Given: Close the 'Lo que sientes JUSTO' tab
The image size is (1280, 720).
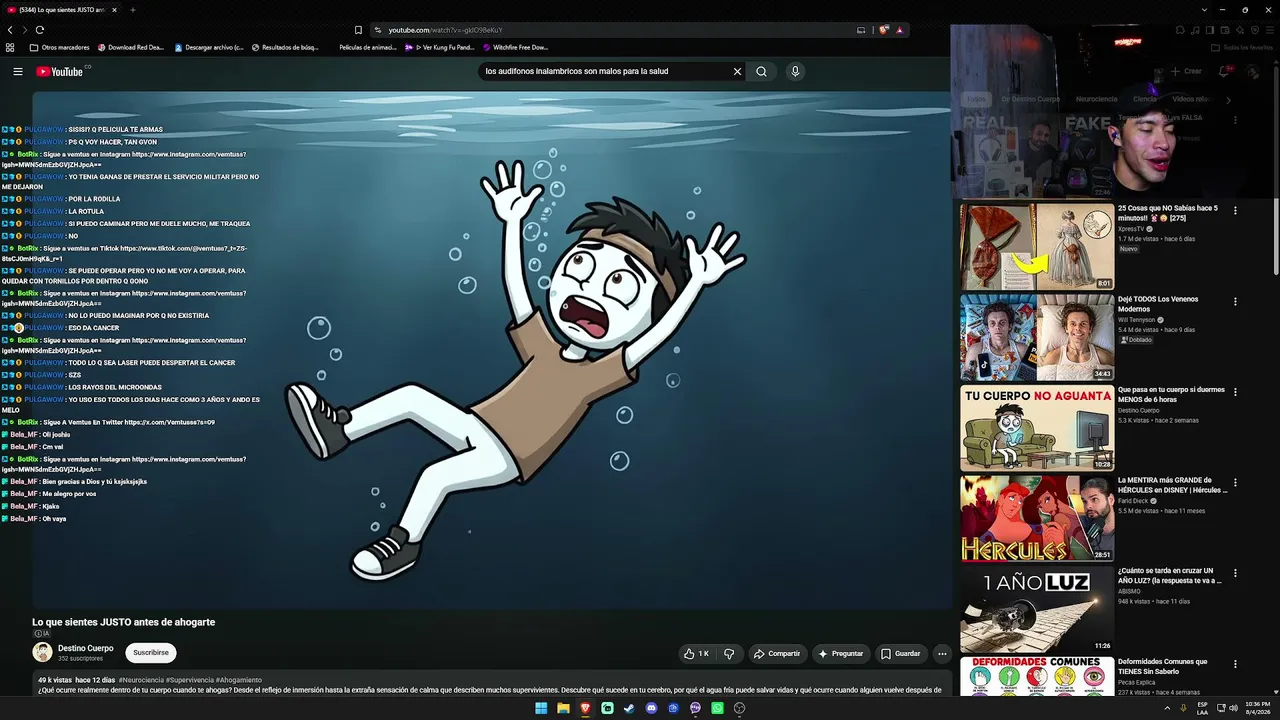Looking at the screenshot, I should pyautogui.click(x=114, y=10).
